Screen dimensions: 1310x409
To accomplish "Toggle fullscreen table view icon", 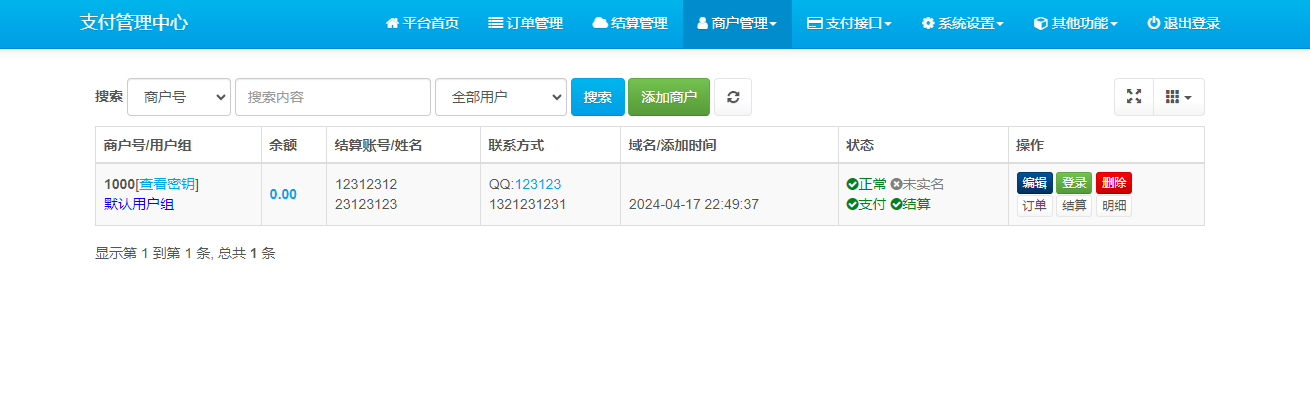I will [x=1134, y=97].
